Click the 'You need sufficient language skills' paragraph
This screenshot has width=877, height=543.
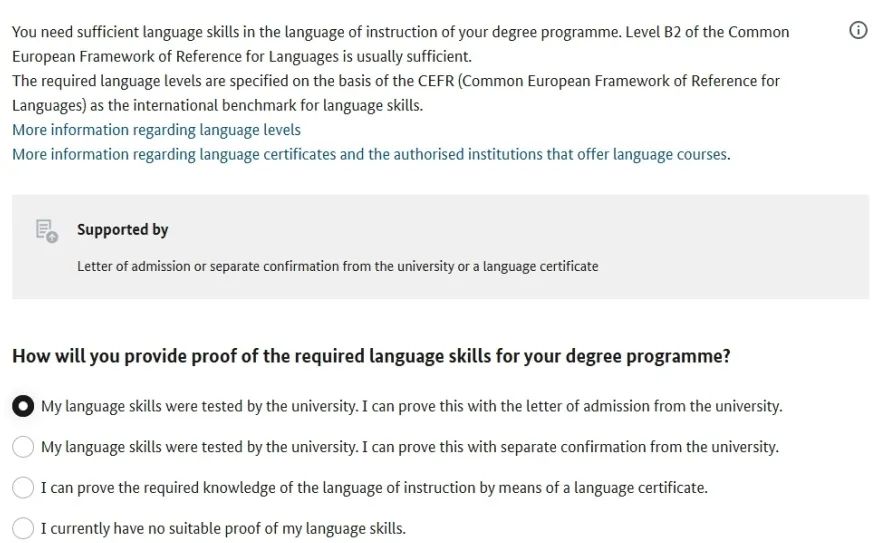click(x=400, y=44)
